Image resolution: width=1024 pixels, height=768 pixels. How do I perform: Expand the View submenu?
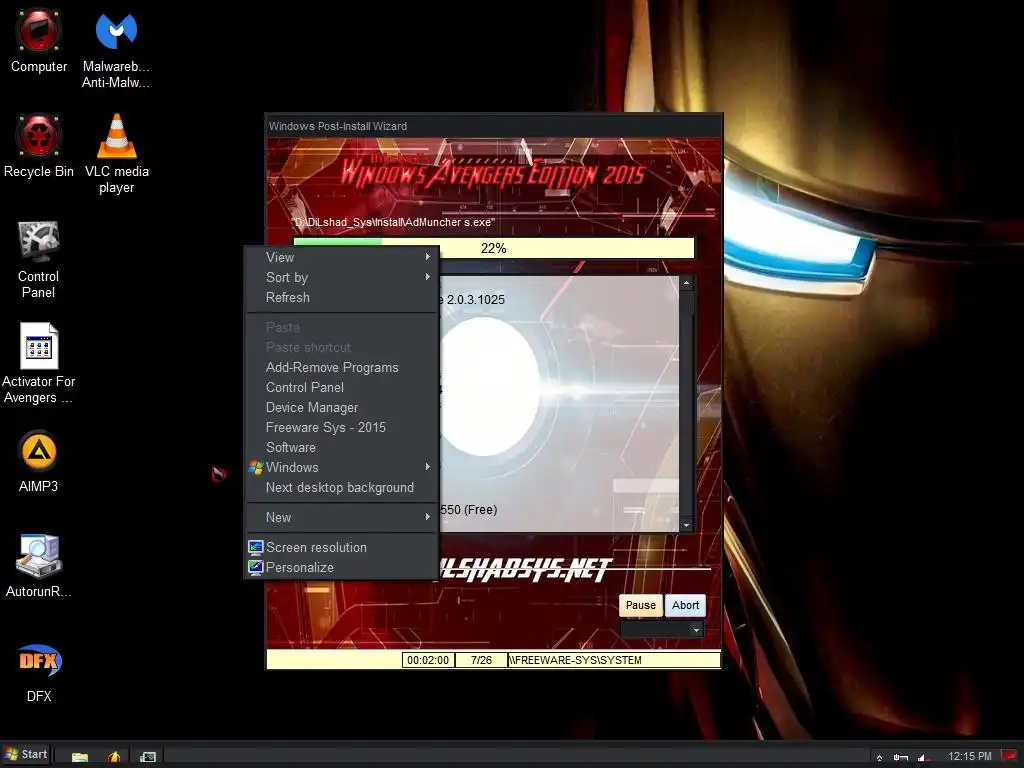click(341, 257)
